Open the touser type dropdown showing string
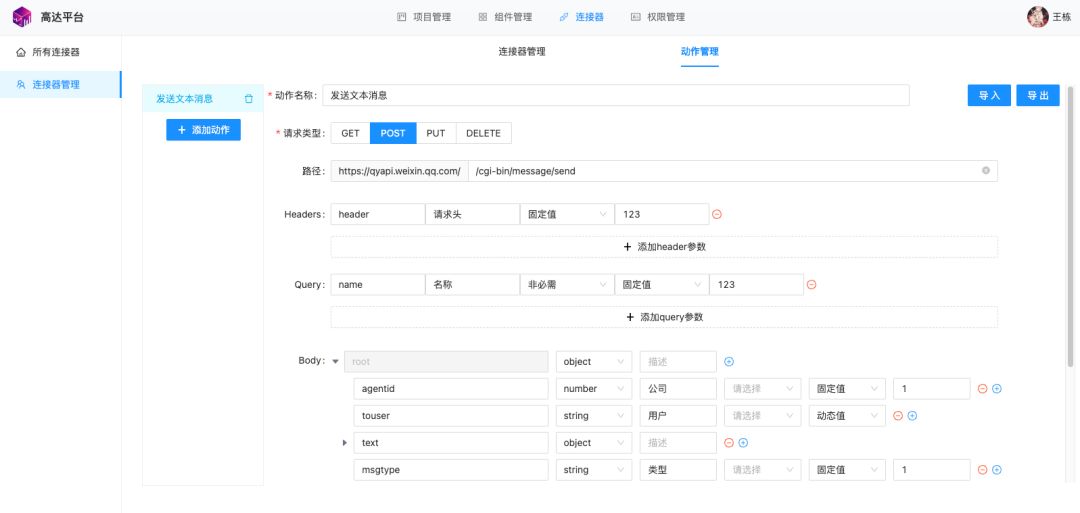 [594, 415]
